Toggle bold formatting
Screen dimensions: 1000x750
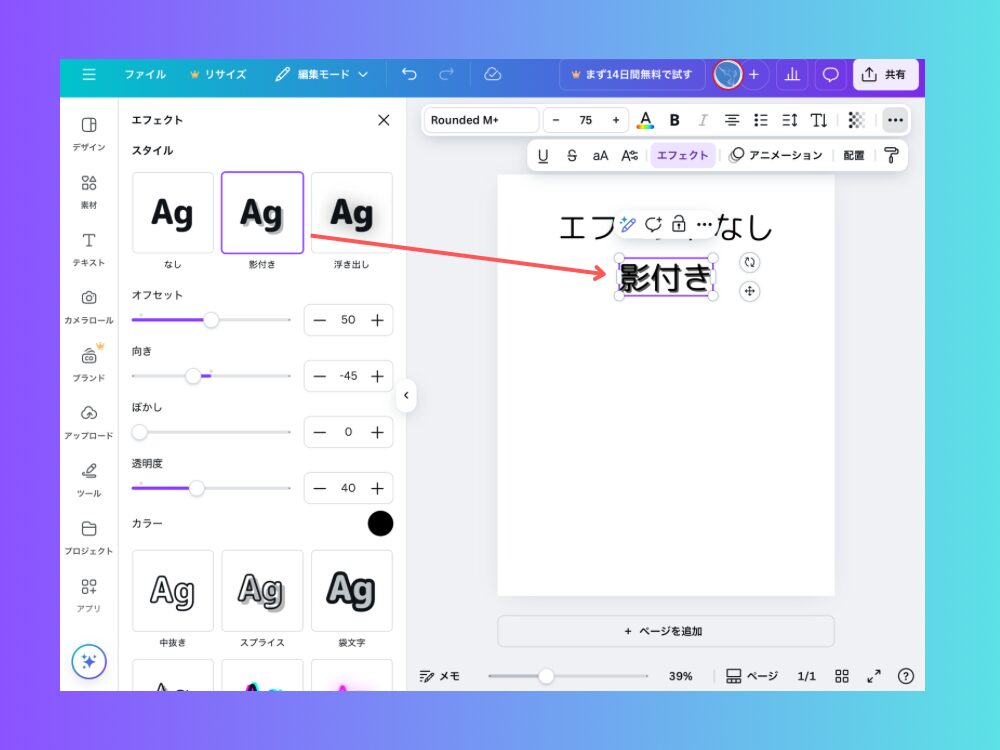pos(675,120)
